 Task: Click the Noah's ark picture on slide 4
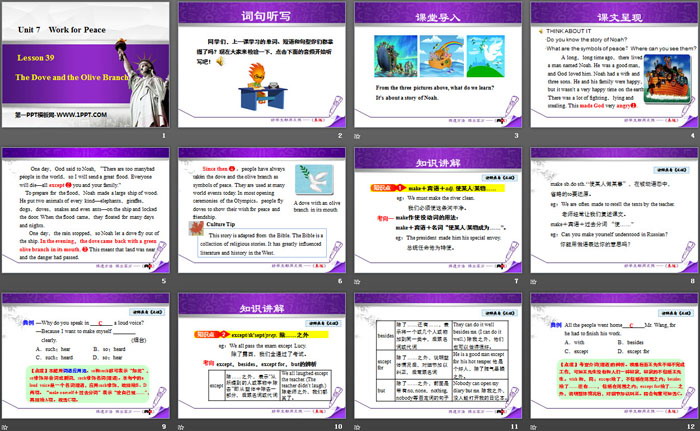click(x=667, y=79)
